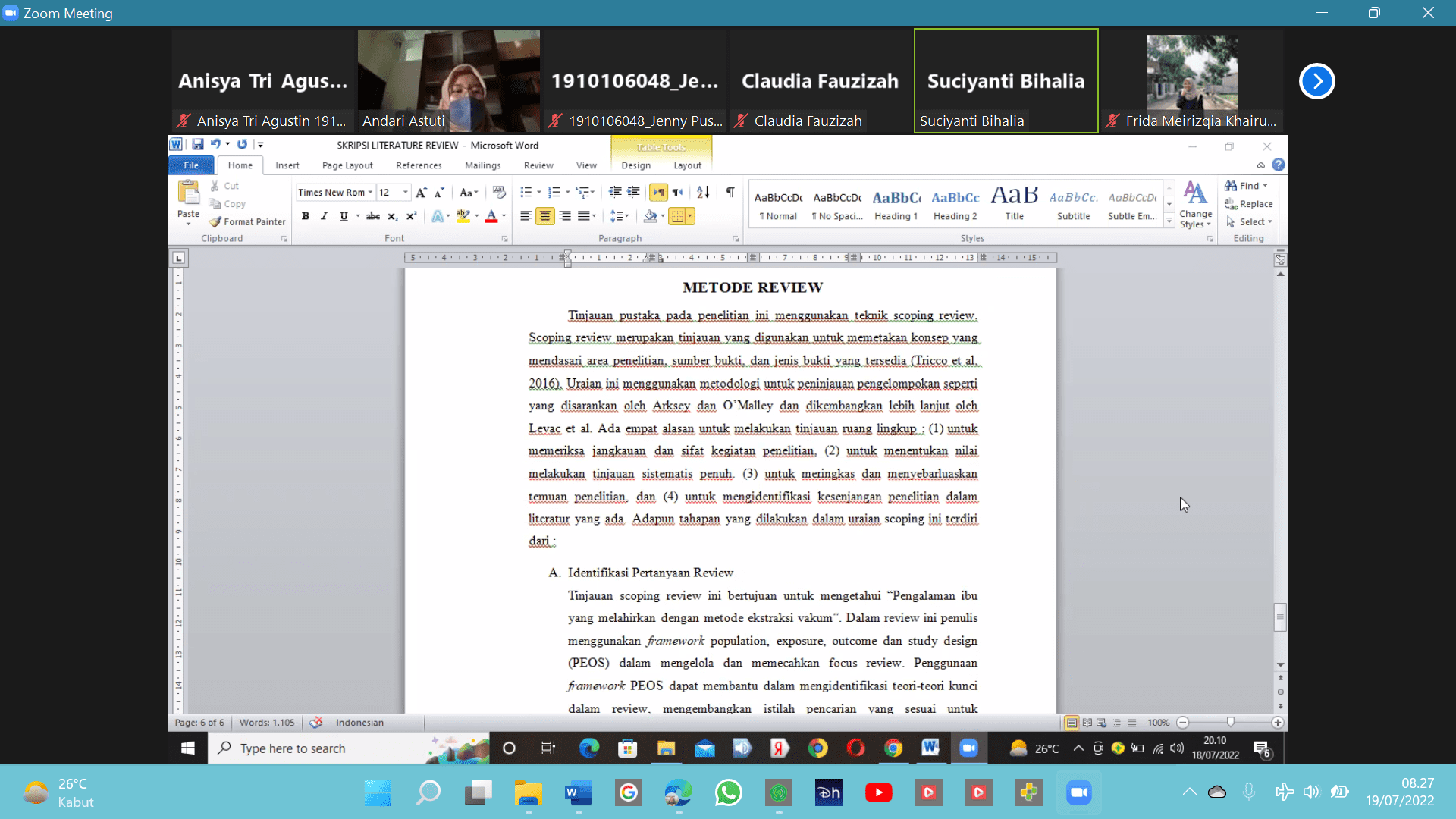
Task: Switch to the Review tab
Action: point(538,165)
